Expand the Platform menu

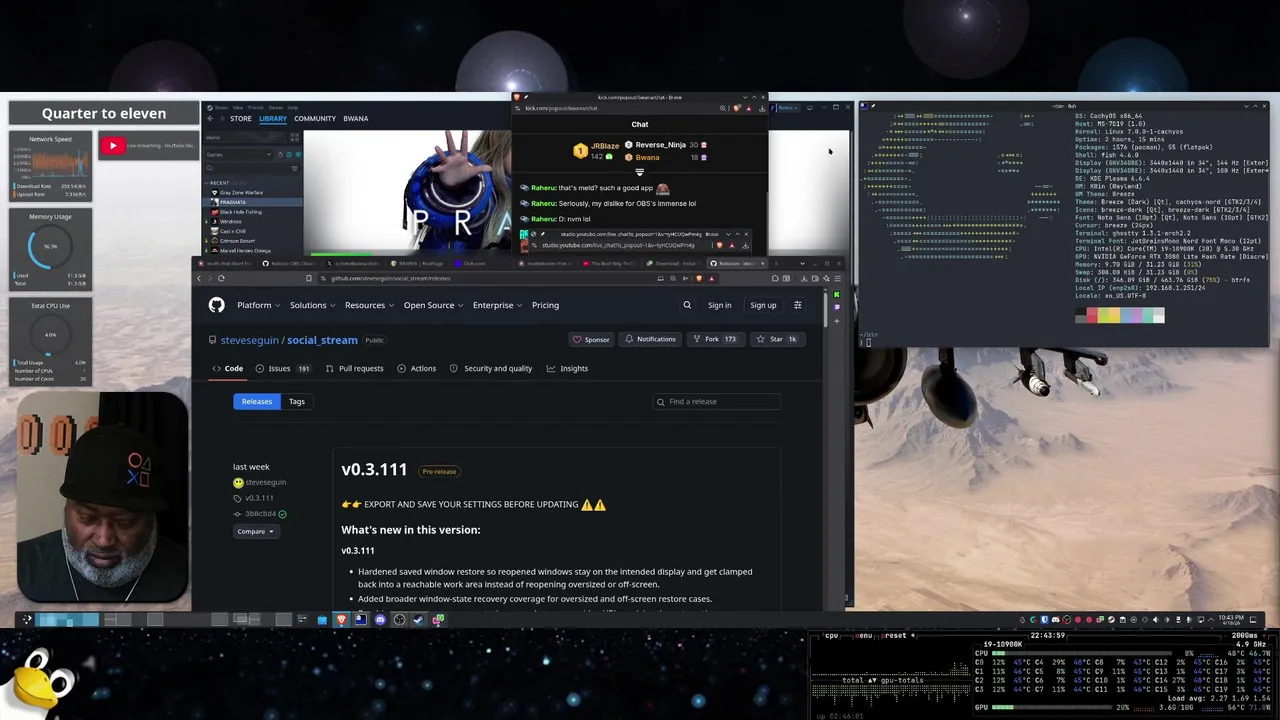coord(258,305)
